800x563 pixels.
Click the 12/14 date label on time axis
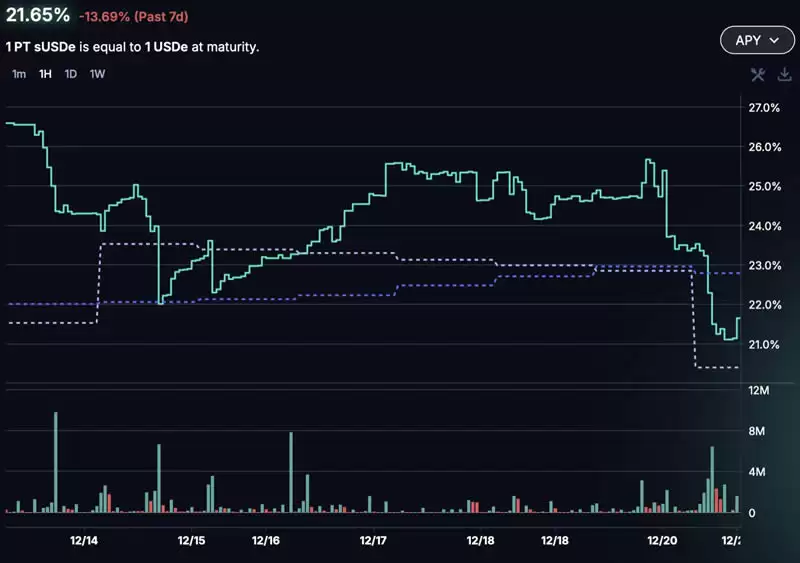point(83,540)
